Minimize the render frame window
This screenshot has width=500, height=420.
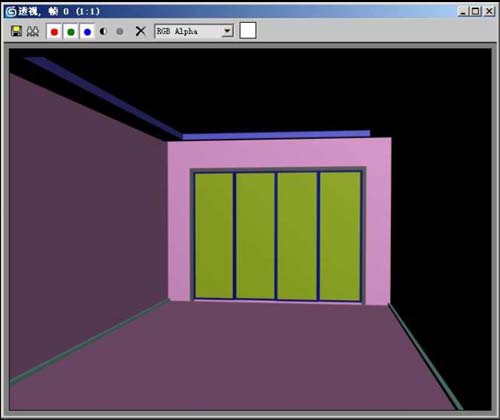coord(463,12)
